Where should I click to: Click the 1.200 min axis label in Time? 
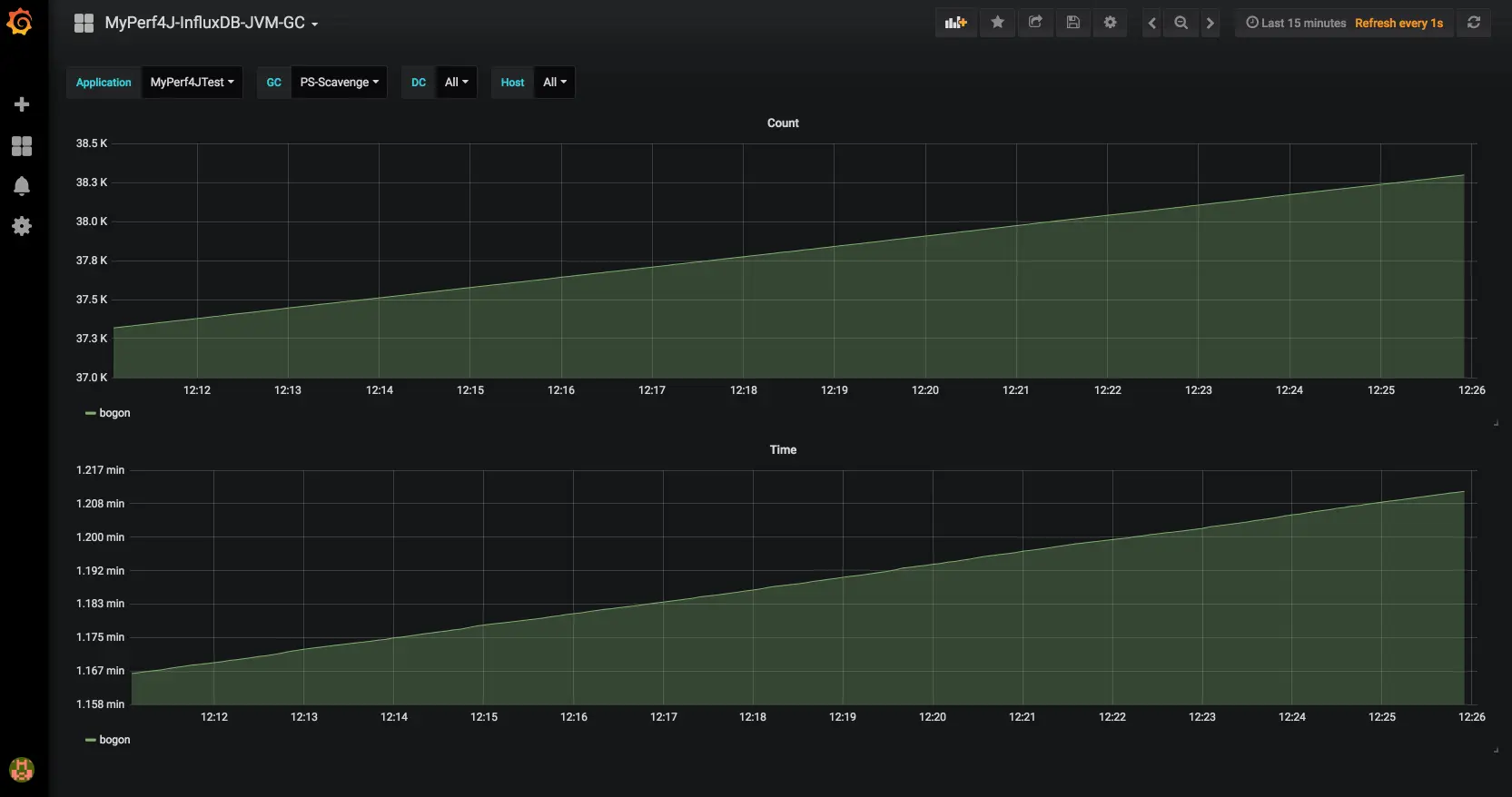click(100, 537)
